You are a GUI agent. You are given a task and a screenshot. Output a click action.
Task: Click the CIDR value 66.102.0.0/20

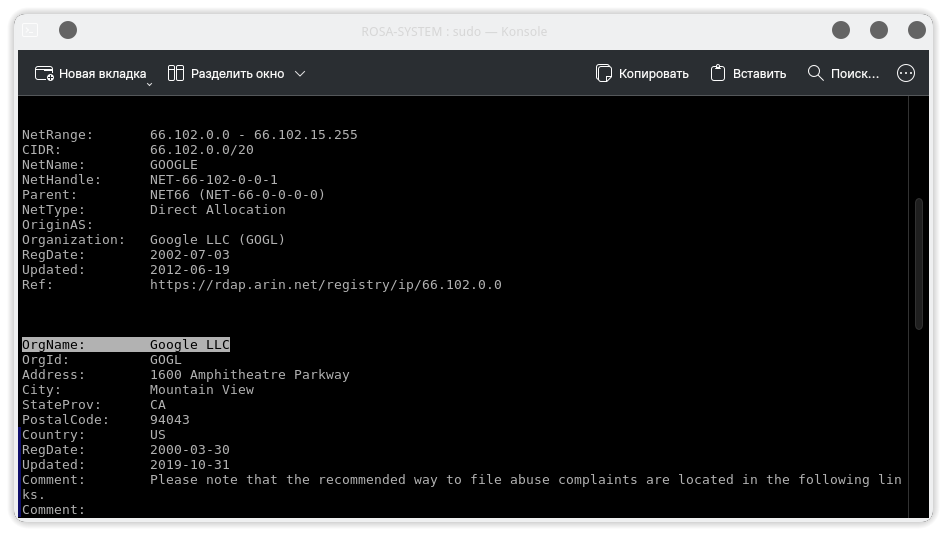202,150
